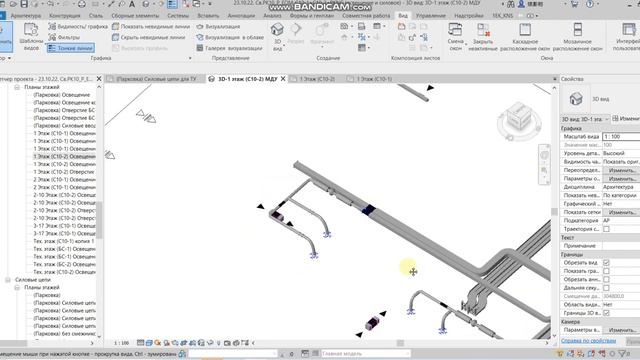
Task: Select 'Тех. этаж (С10-1) копия 1' in browser
Action: point(64,241)
